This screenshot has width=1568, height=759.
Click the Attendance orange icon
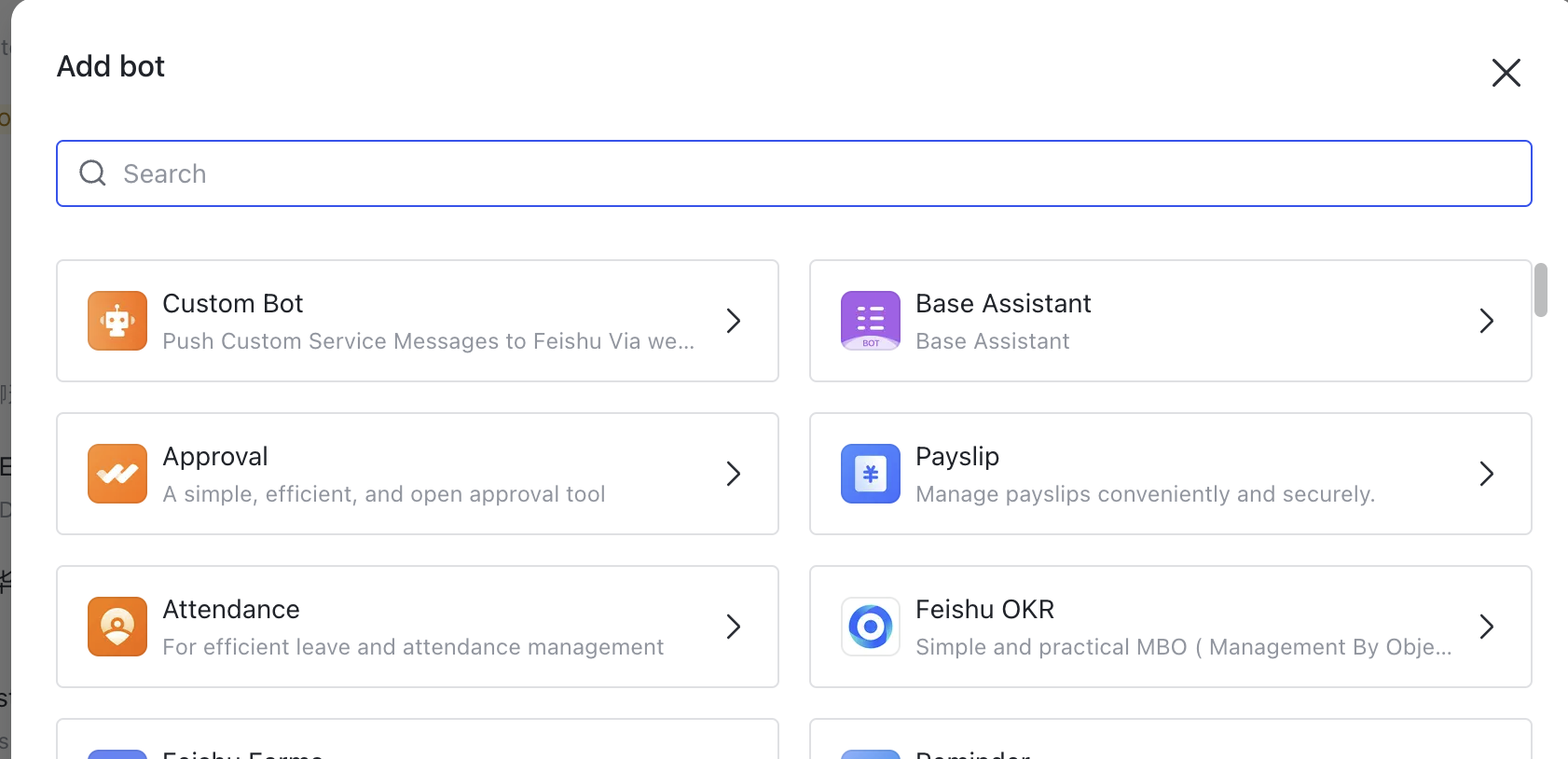117,627
